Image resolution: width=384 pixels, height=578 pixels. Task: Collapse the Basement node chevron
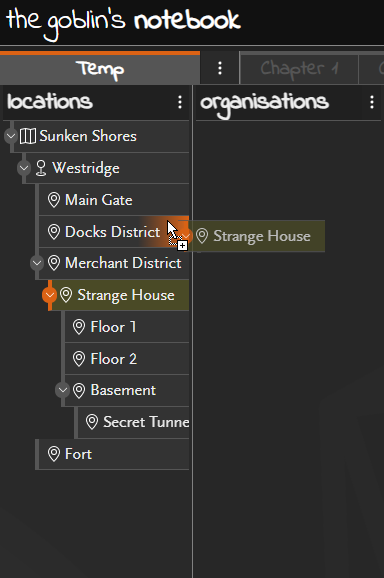(x=62, y=390)
